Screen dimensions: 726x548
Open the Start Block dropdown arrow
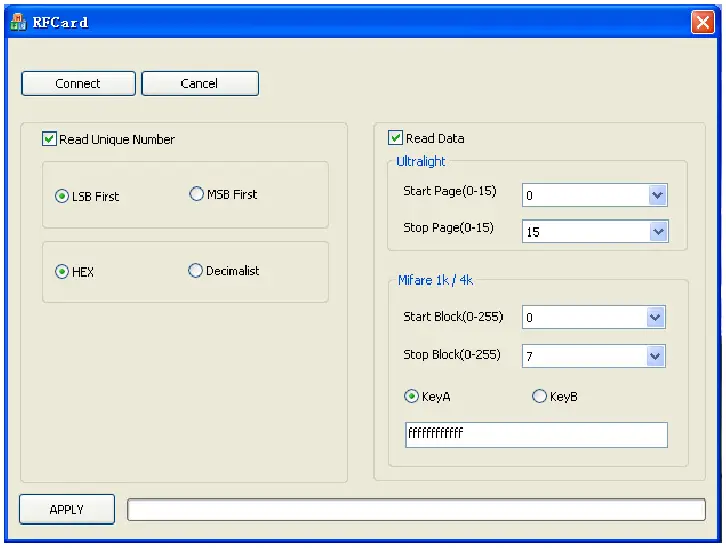point(655,317)
